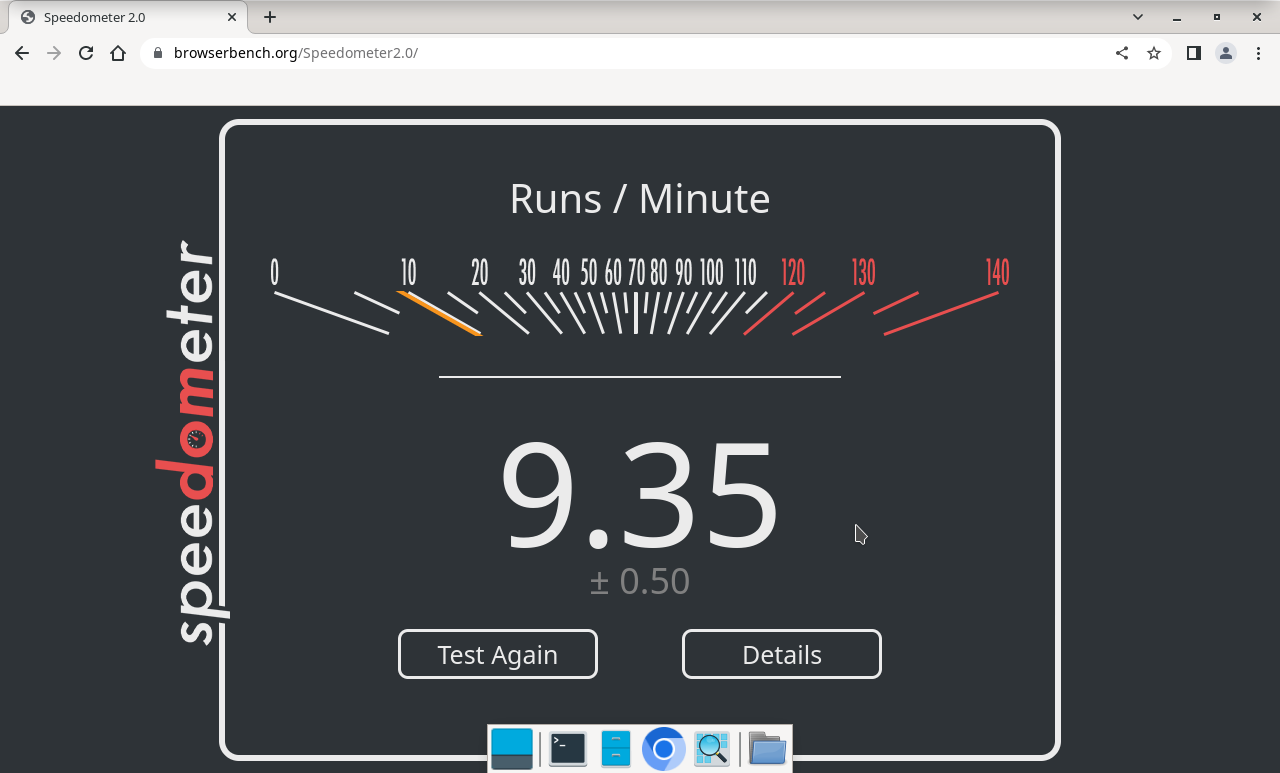The width and height of the screenshot is (1280, 773).
Task: Minimize the browser window
Action: (x=1178, y=17)
